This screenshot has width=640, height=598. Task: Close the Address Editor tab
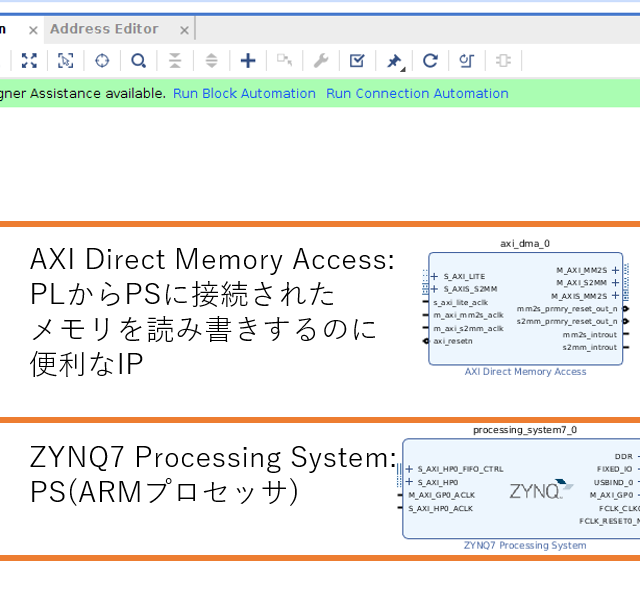point(182,30)
